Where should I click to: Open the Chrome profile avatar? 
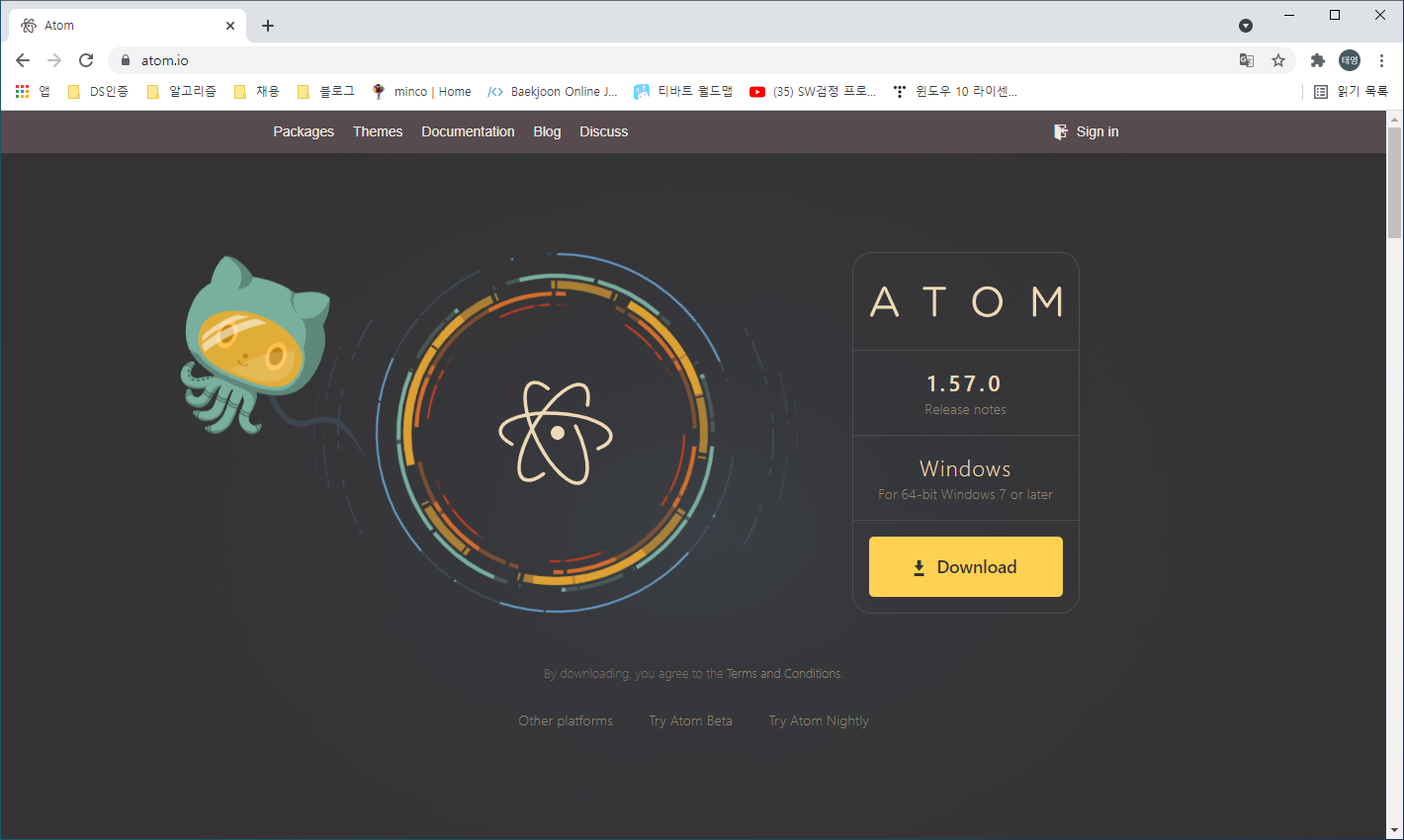pyautogui.click(x=1350, y=60)
